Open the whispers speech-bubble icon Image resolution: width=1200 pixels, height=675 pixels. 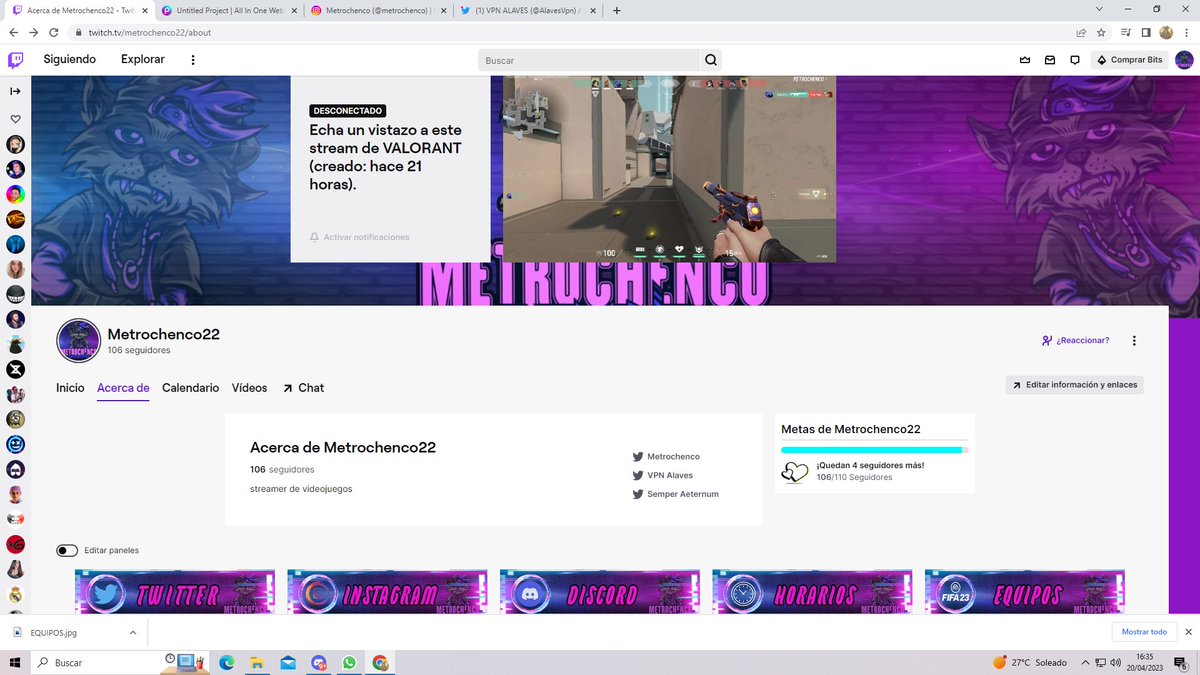(x=1075, y=60)
